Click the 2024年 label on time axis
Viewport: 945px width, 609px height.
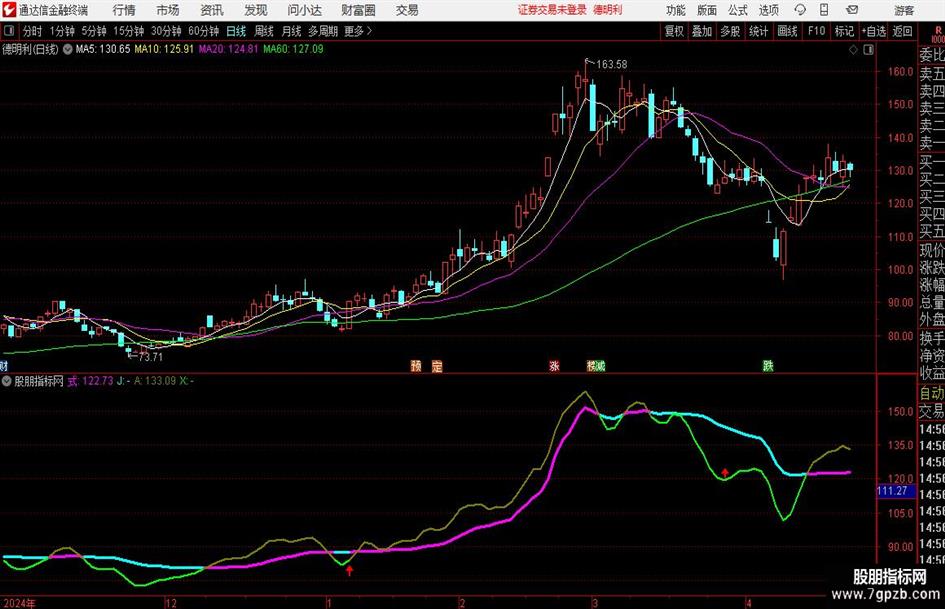pyautogui.click(x=19, y=603)
